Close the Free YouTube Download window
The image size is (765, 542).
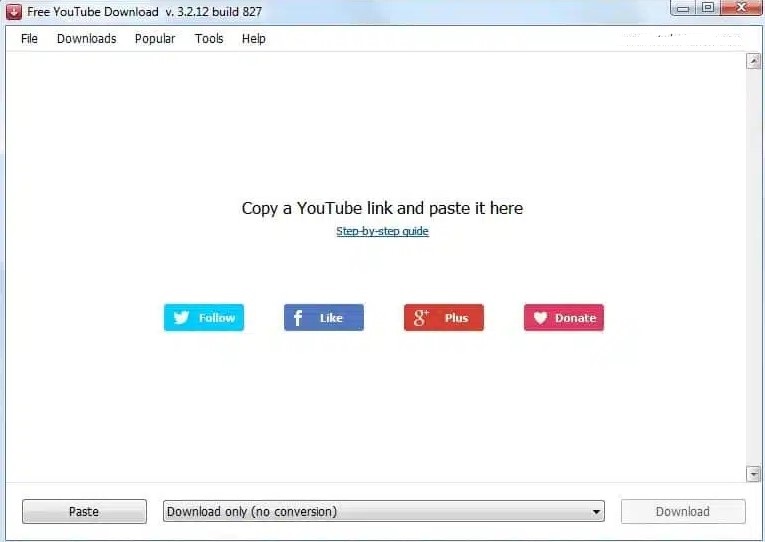tap(741, 8)
